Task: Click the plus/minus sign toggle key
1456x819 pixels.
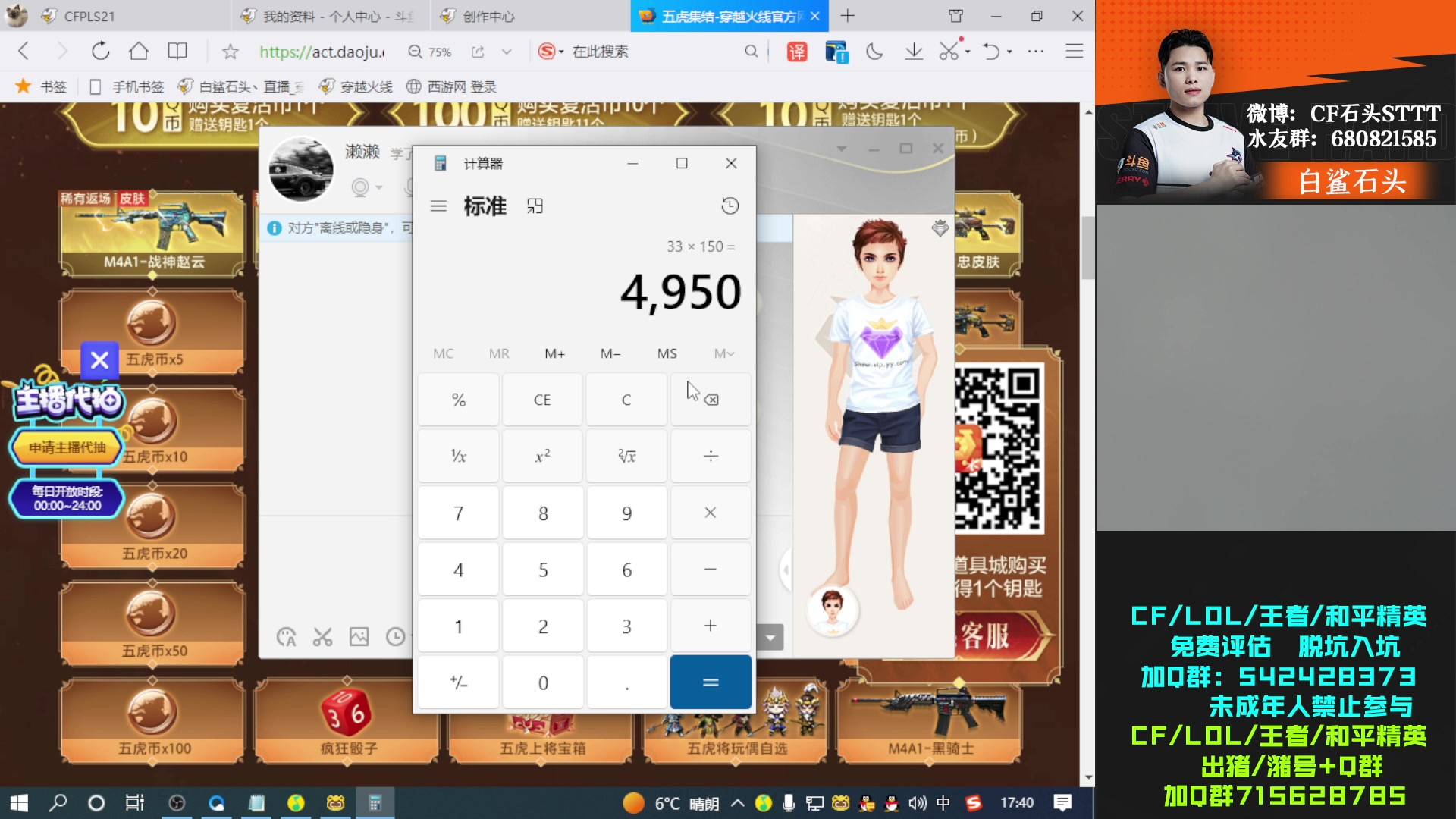Action: [459, 682]
